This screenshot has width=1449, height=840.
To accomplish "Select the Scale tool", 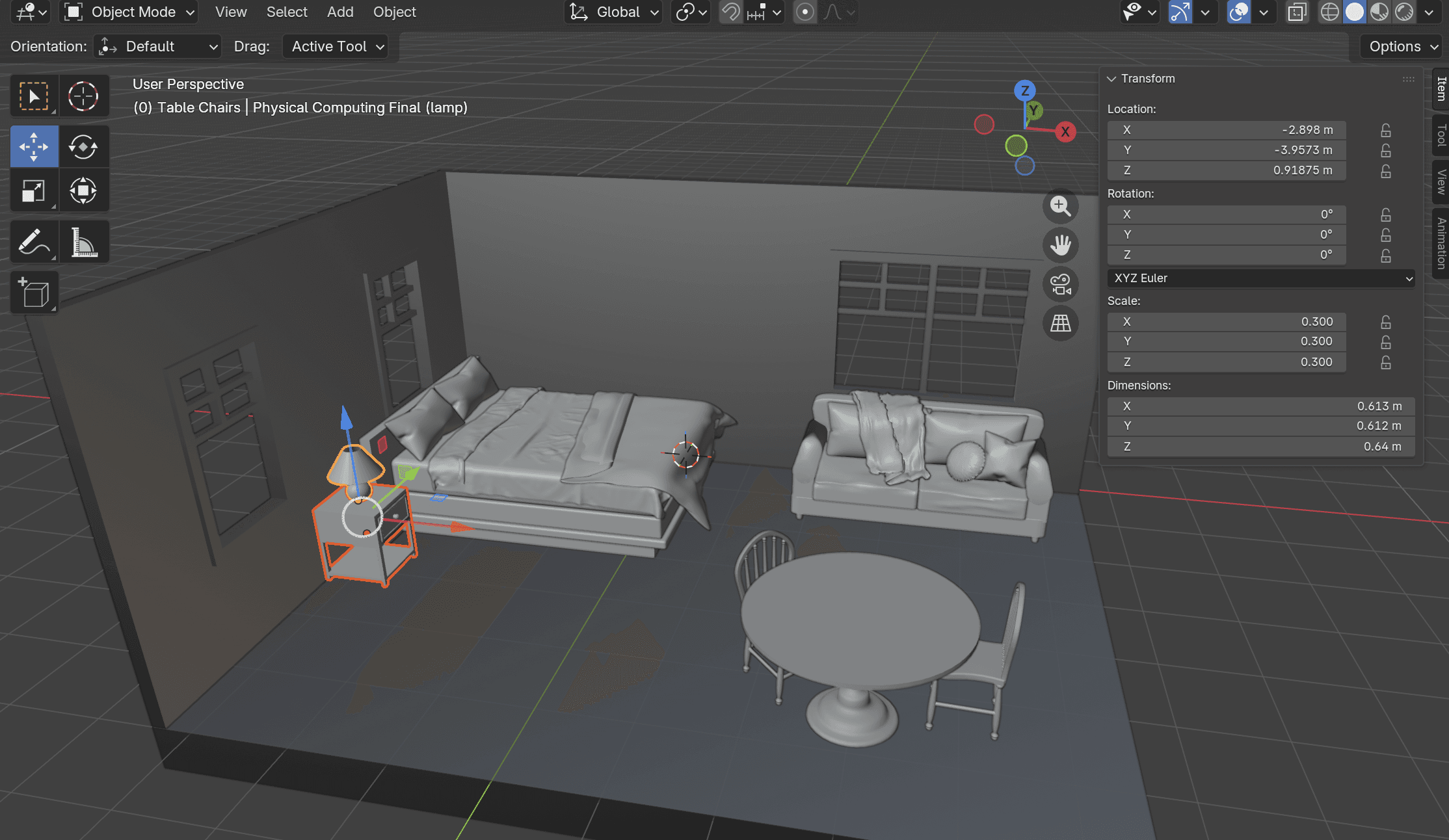I will tap(34, 190).
